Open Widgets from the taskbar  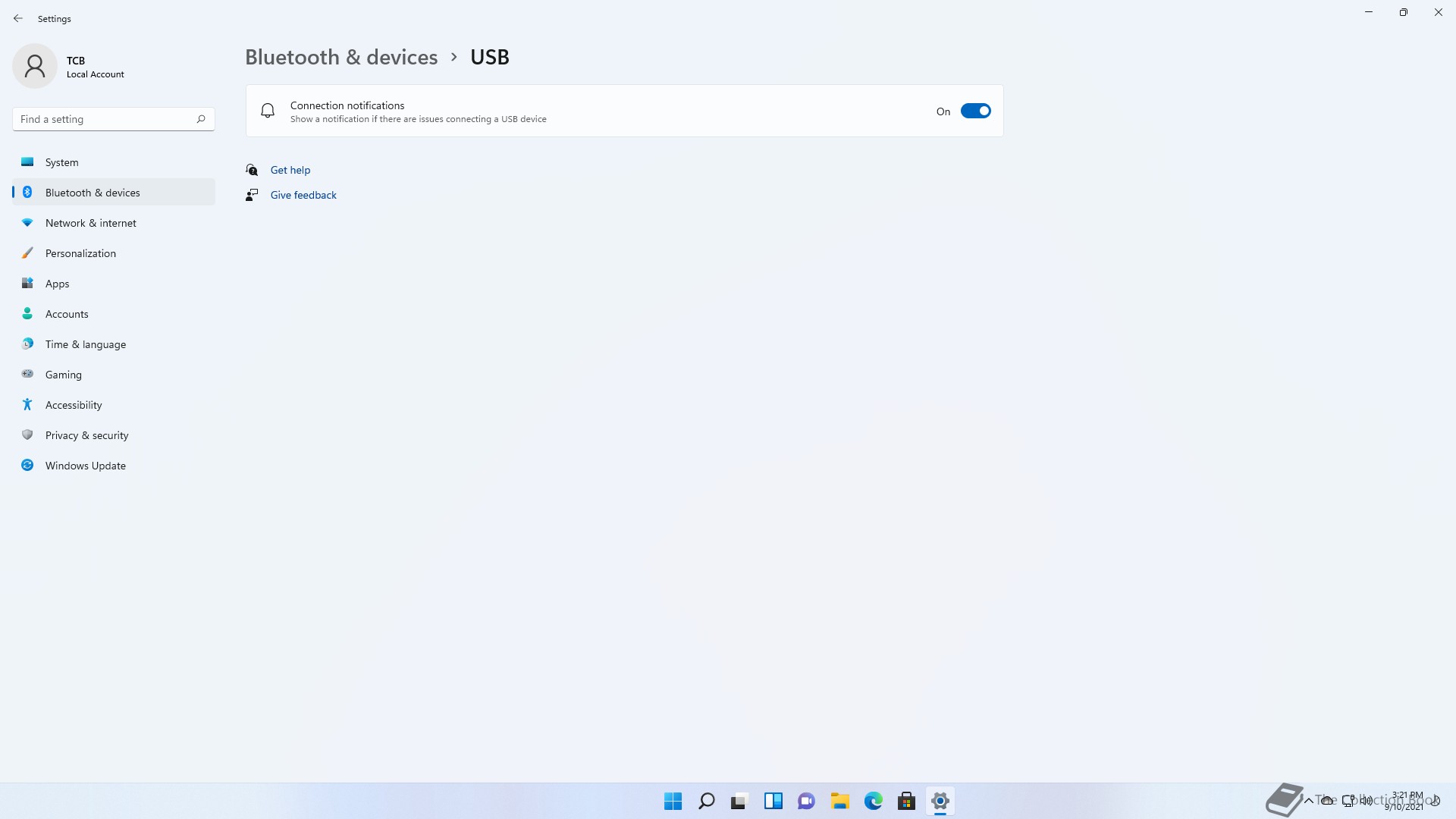[773, 801]
